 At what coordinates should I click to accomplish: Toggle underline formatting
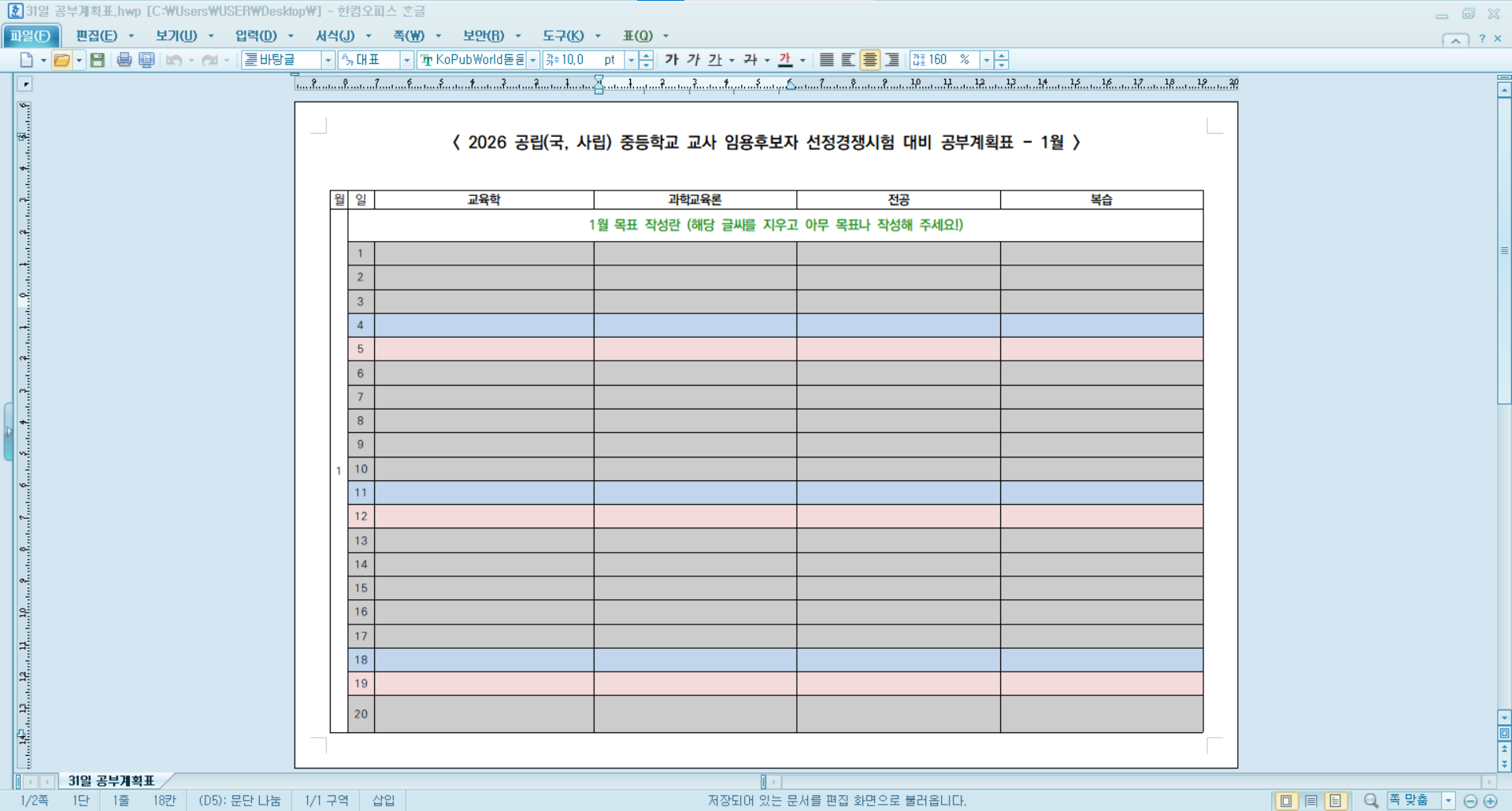click(x=714, y=60)
